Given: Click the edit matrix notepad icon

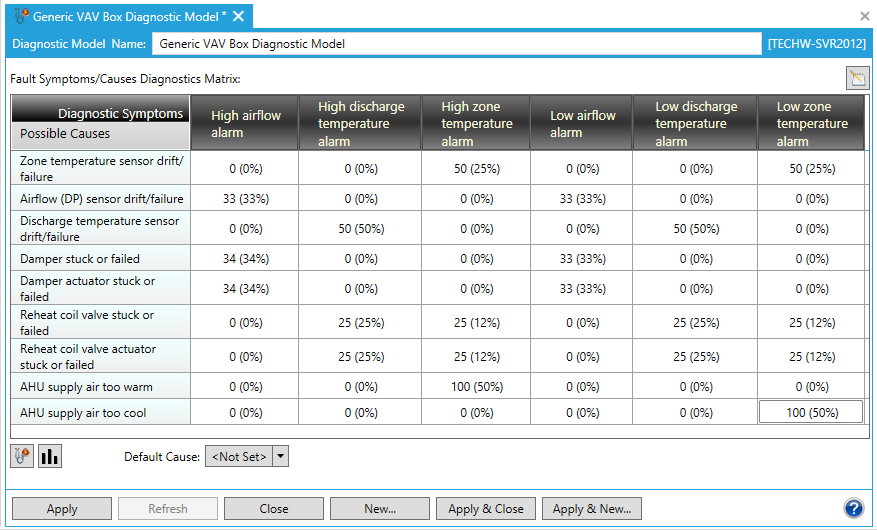Looking at the screenshot, I should click(x=857, y=79).
